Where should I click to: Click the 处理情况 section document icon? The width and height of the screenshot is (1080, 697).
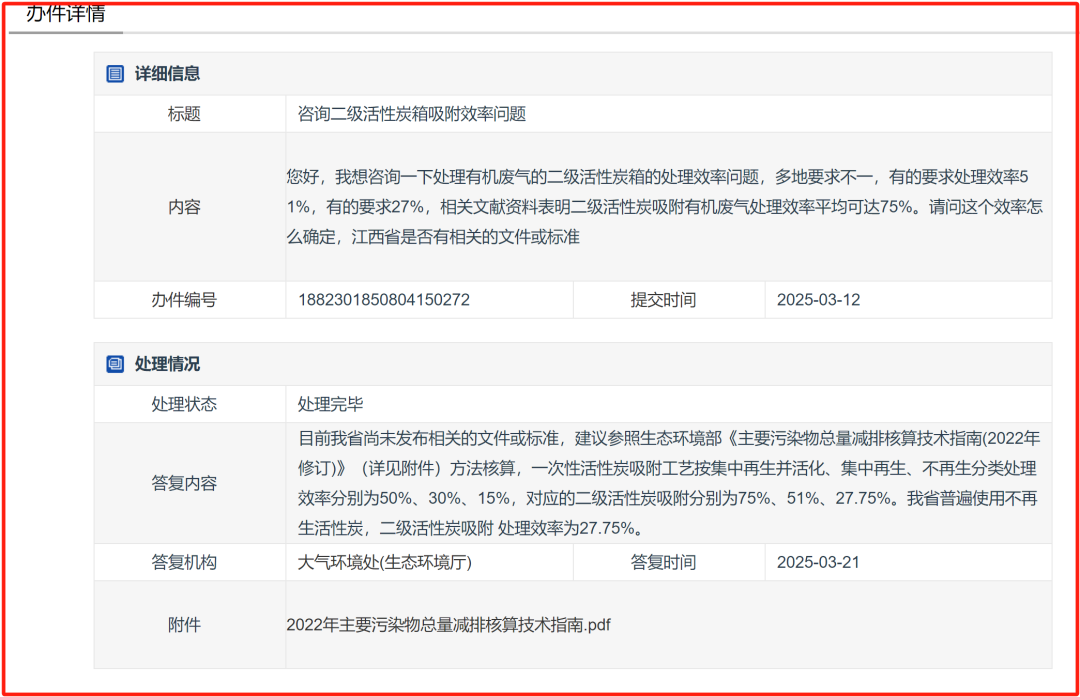(113, 364)
